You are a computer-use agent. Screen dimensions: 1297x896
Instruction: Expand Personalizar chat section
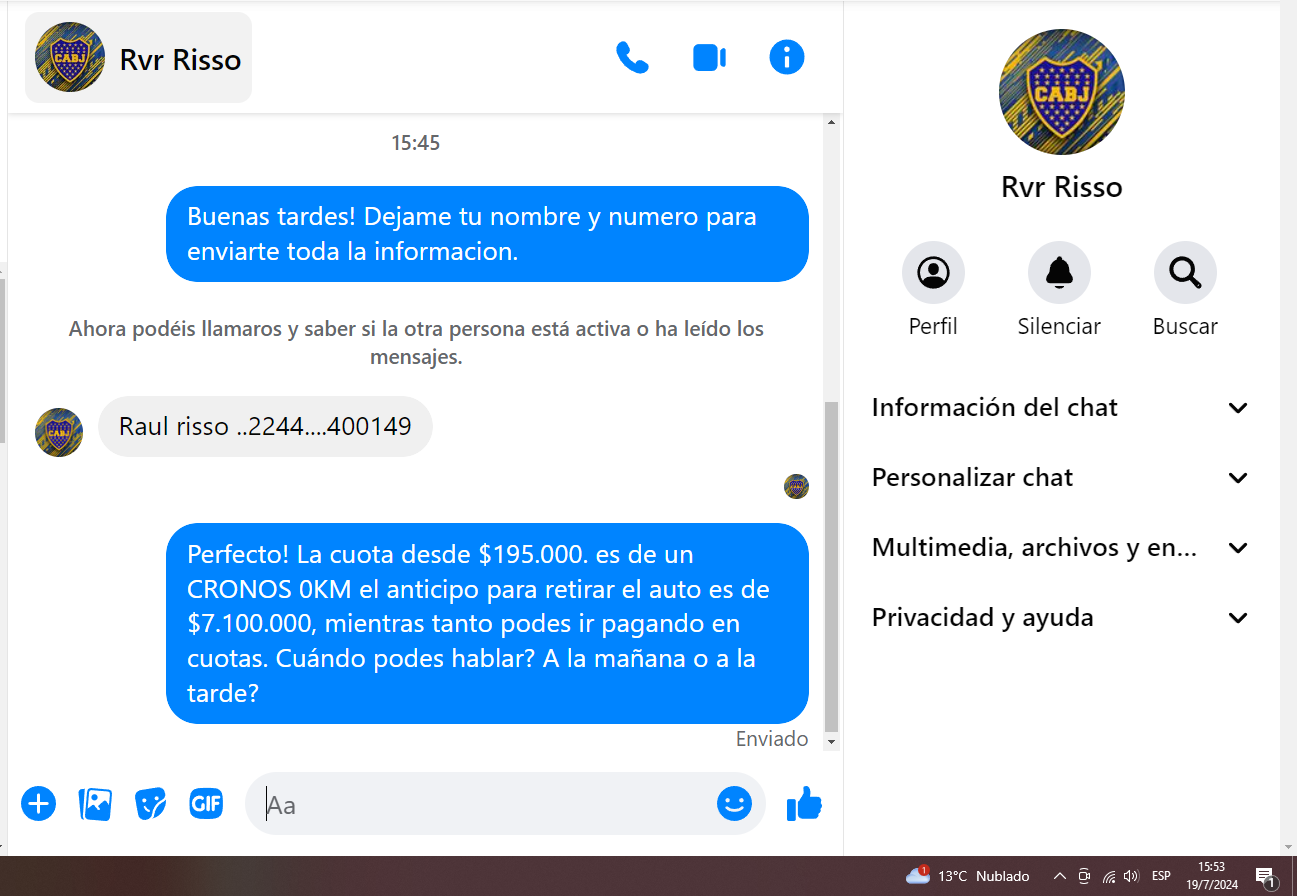point(1060,478)
